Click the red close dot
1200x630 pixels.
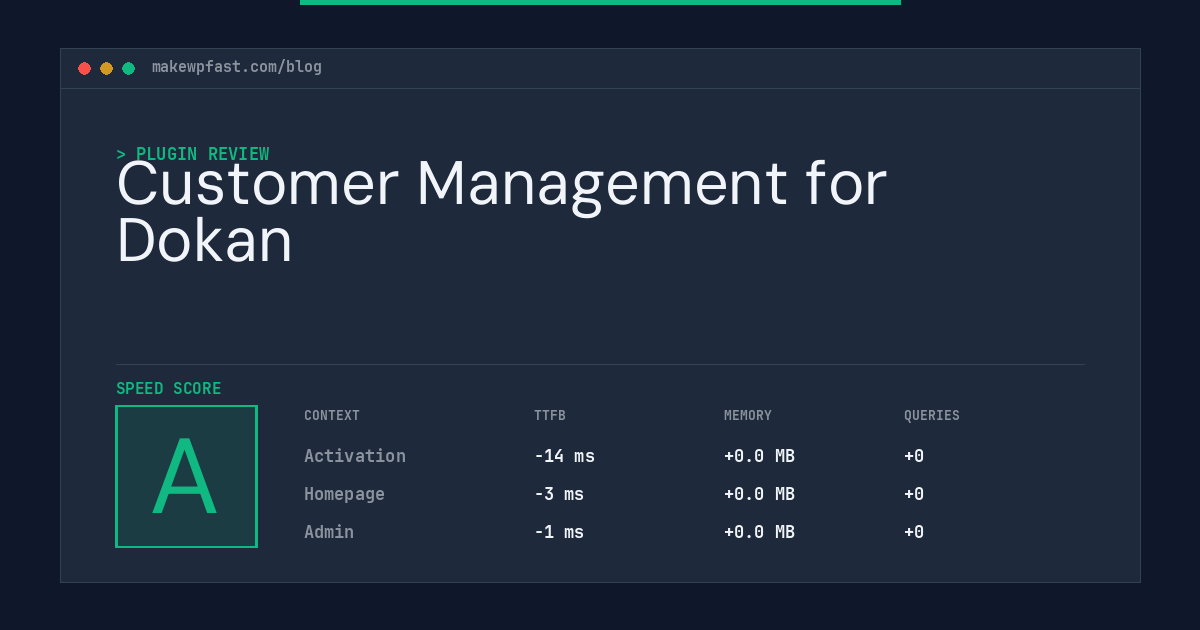84,68
